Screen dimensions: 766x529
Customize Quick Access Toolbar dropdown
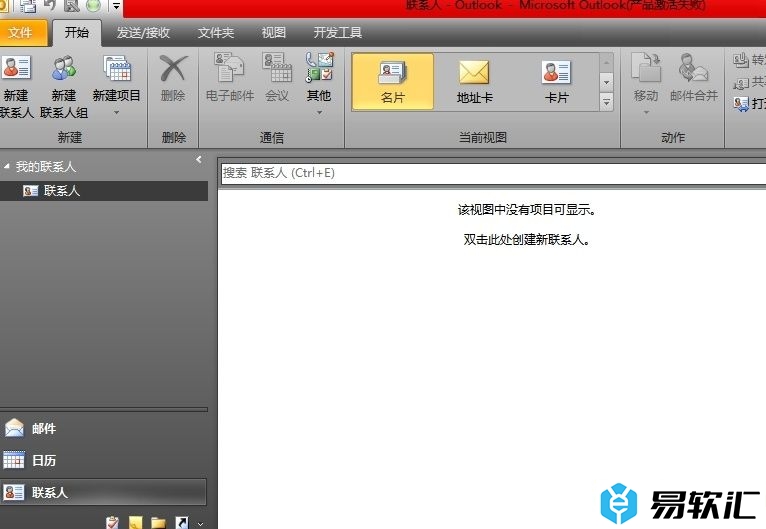[x=116, y=6]
